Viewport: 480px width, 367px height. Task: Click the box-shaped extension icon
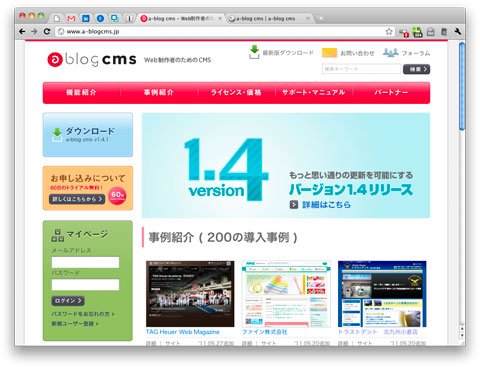click(x=431, y=32)
